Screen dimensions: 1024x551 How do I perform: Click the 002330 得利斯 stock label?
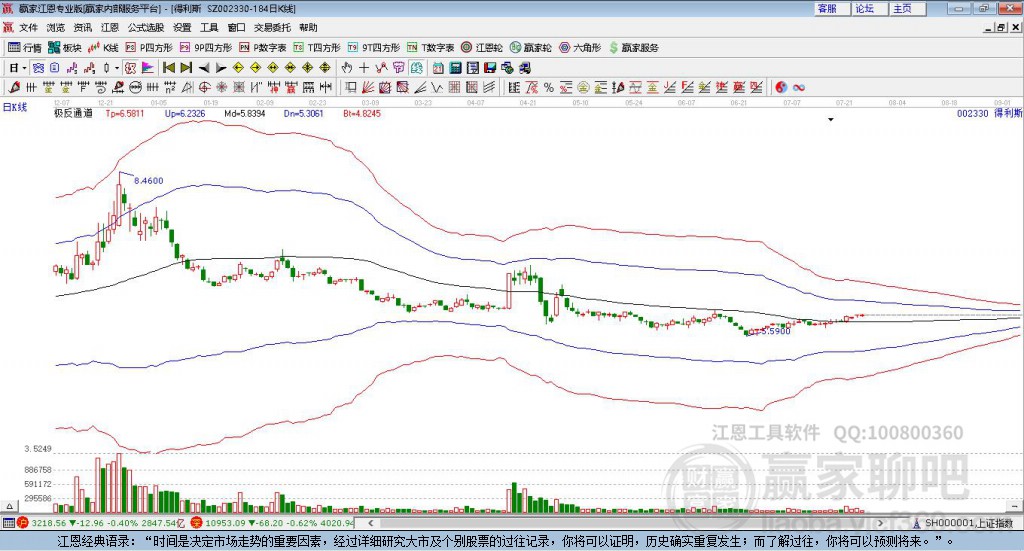click(x=989, y=114)
